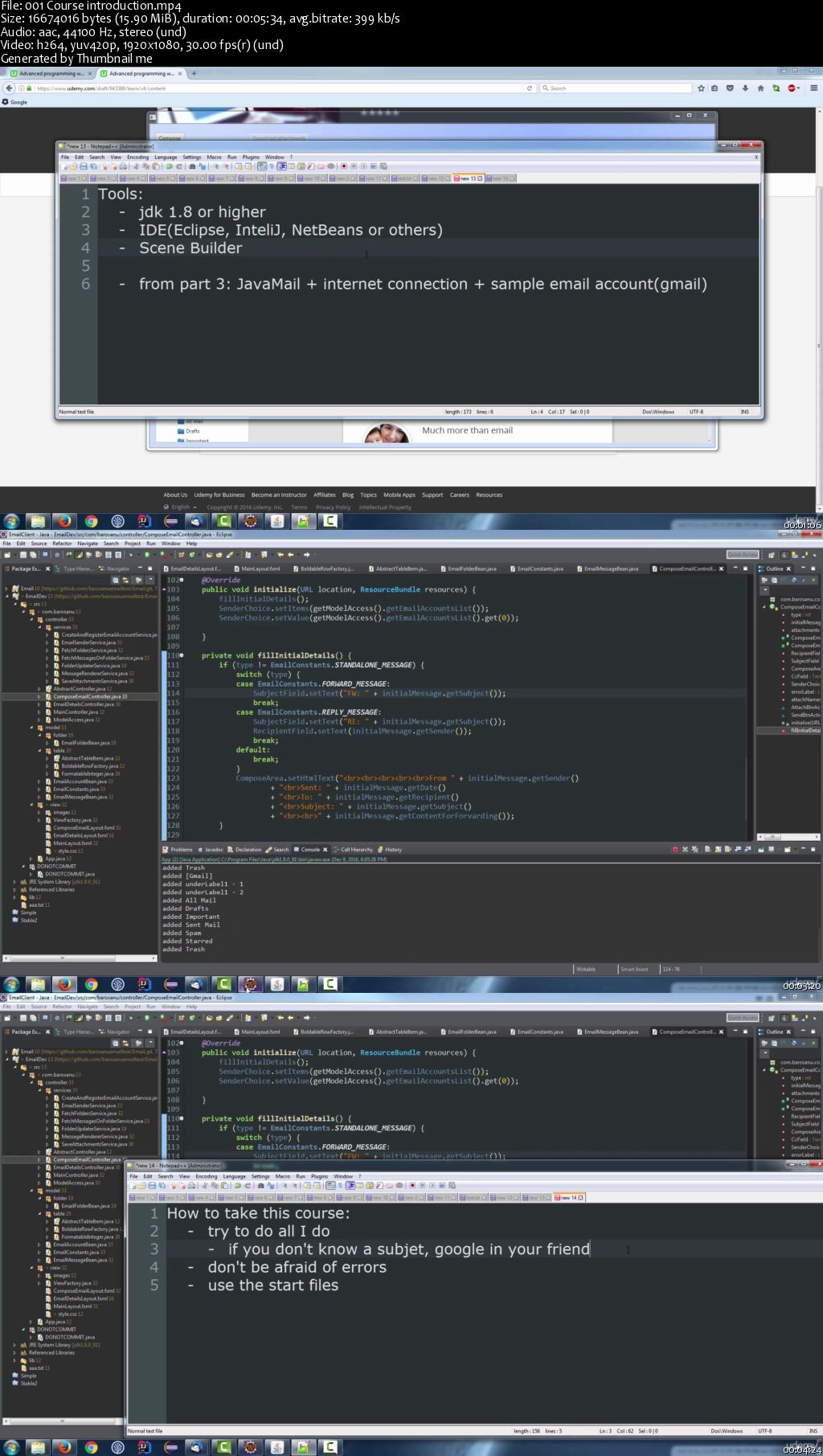The height and width of the screenshot is (1456, 823).
Task: Open a new Firefox tab with the plus button
Action: 194,73
